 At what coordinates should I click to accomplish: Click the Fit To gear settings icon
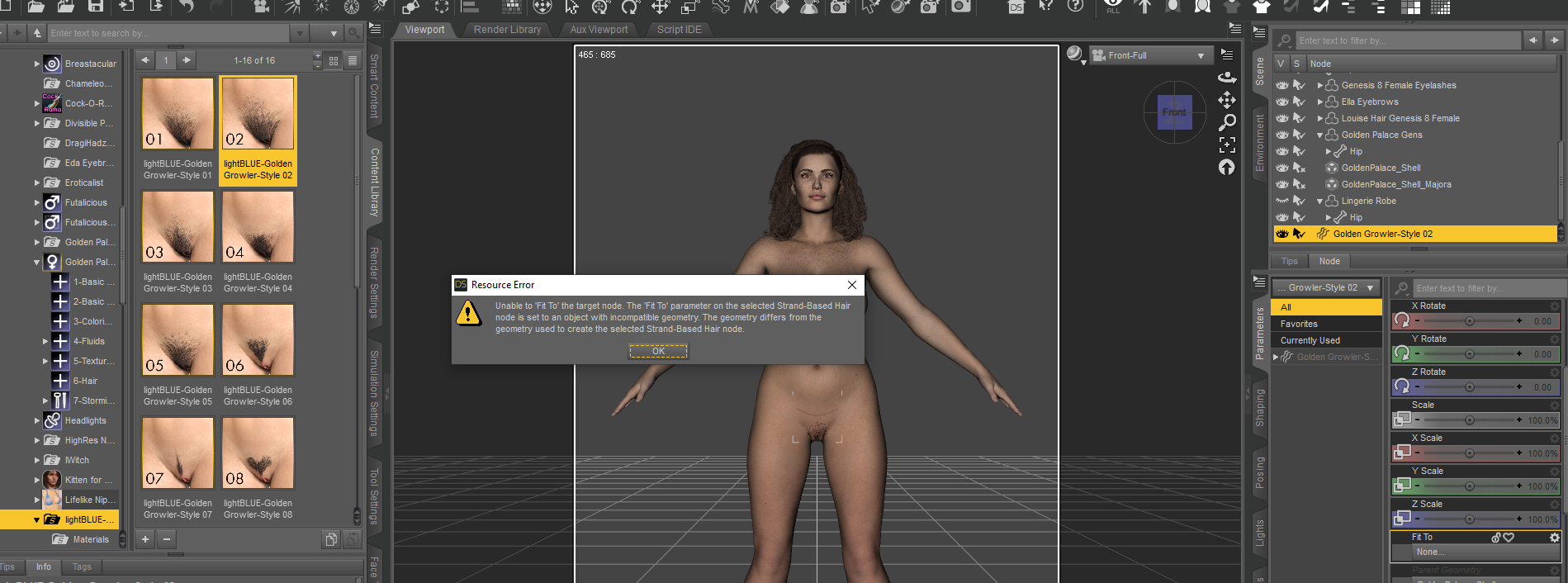click(x=1555, y=537)
